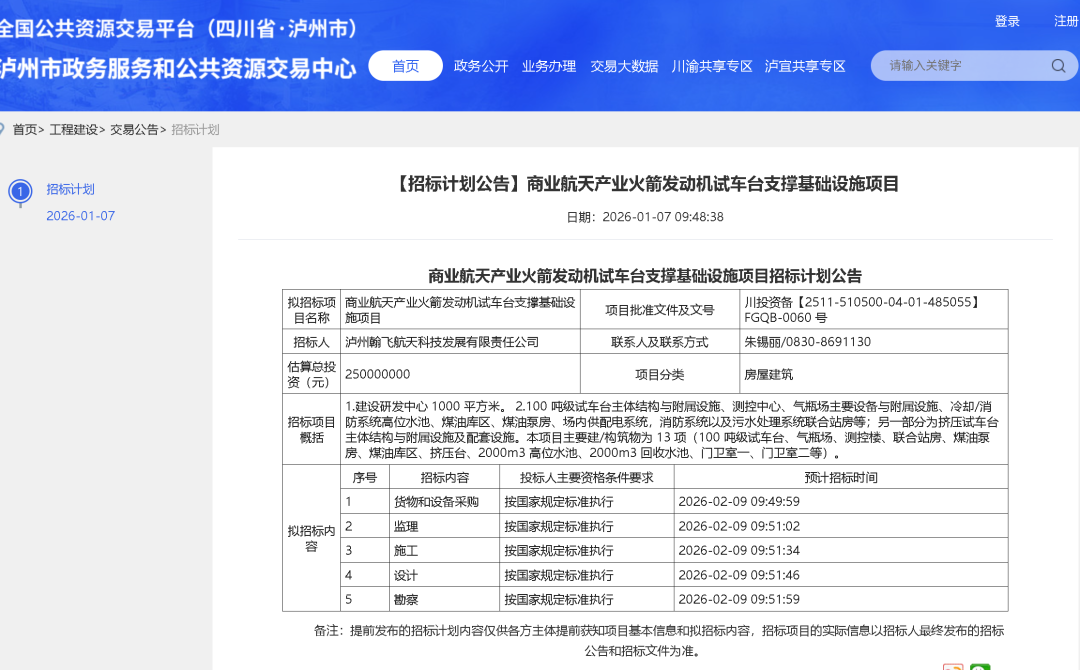Open 工程建设 breadcrumb link

(x=74, y=130)
